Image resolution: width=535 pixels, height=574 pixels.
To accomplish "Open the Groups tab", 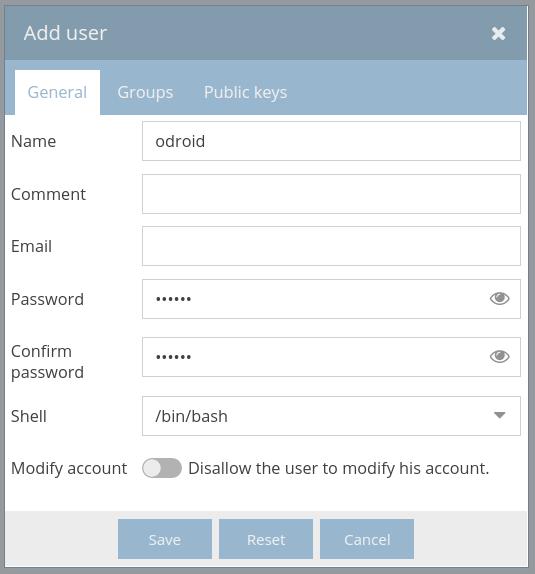I will coord(145,92).
